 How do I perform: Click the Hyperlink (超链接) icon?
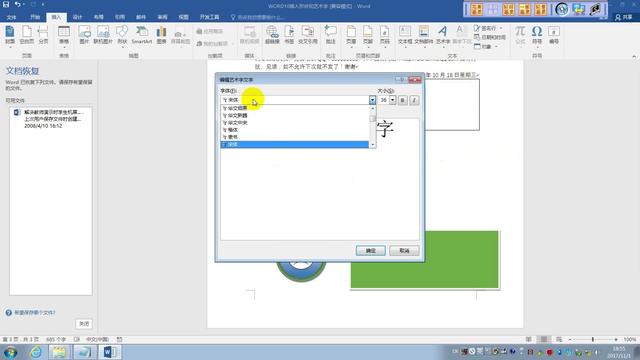click(272, 35)
